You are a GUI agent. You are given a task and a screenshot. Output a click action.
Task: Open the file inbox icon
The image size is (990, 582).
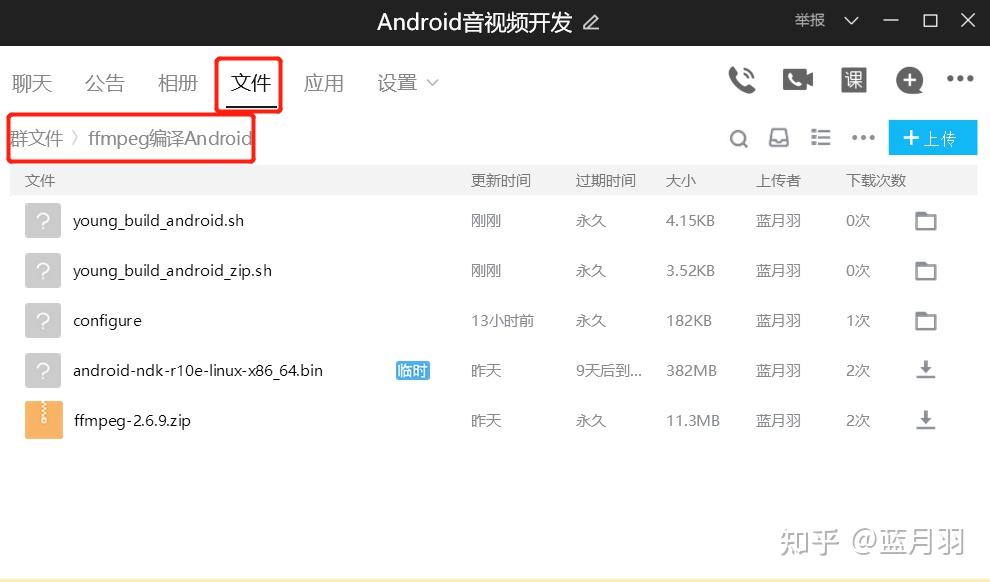tap(780, 138)
